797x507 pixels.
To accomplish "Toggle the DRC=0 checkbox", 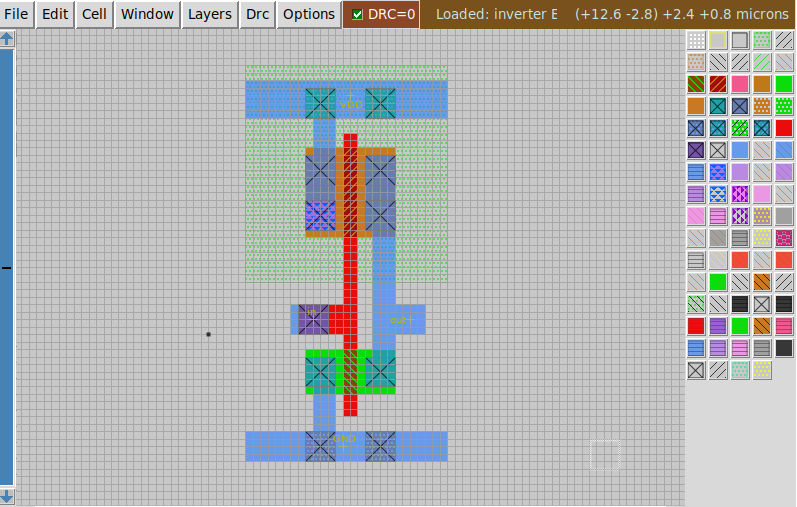I will coord(357,14).
